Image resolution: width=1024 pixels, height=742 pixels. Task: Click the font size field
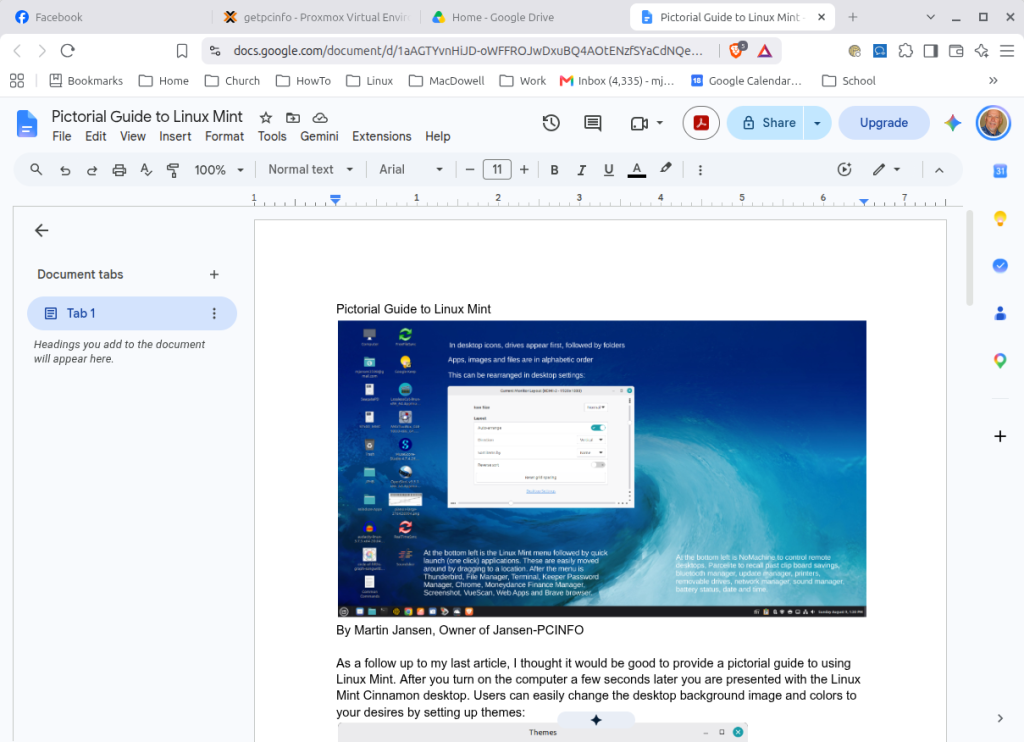pyautogui.click(x=497, y=170)
